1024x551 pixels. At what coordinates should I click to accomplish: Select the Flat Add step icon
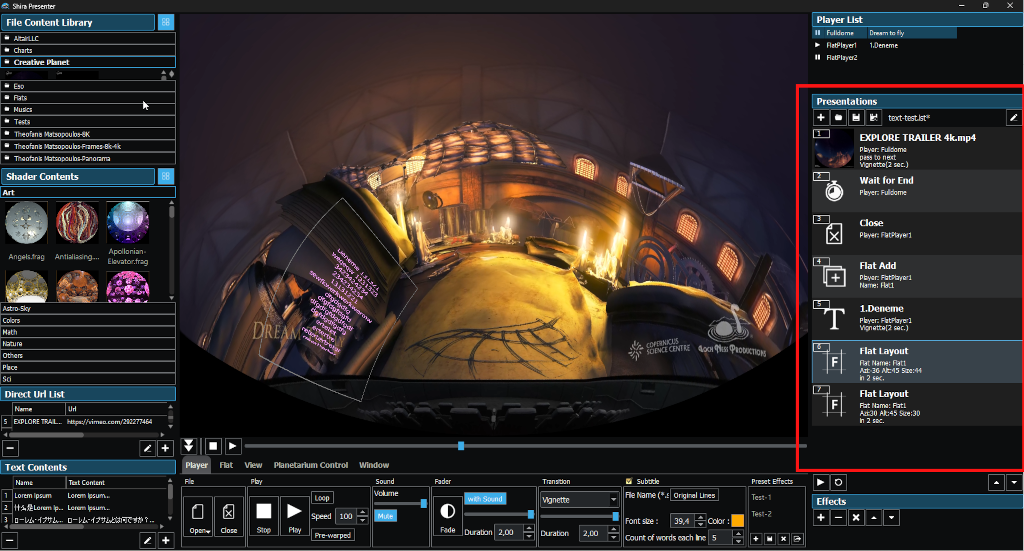click(x=834, y=276)
